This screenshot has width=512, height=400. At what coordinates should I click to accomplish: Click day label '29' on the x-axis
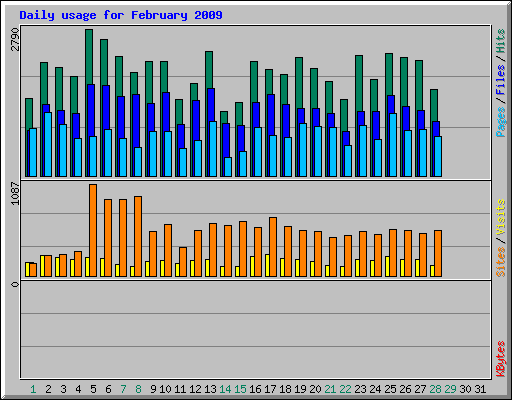(x=450, y=389)
